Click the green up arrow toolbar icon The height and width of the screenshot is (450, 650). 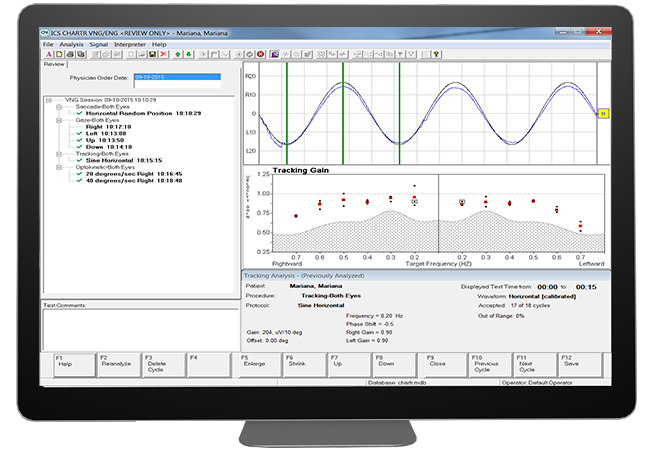[x=176, y=54]
